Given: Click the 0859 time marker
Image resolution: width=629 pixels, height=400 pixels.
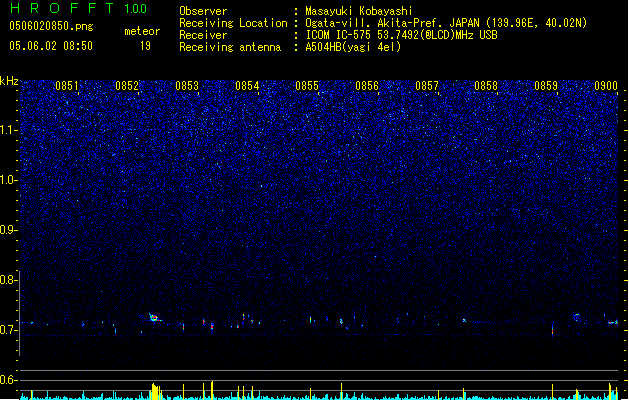Looking at the screenshot, I should [546, 86].
